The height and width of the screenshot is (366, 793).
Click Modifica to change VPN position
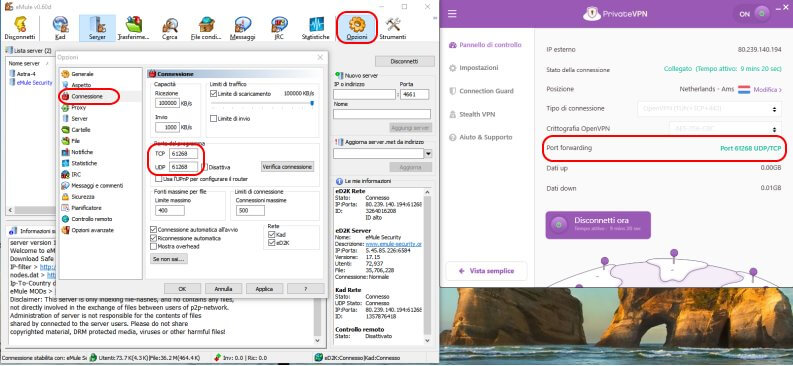(x=767, y=89)
